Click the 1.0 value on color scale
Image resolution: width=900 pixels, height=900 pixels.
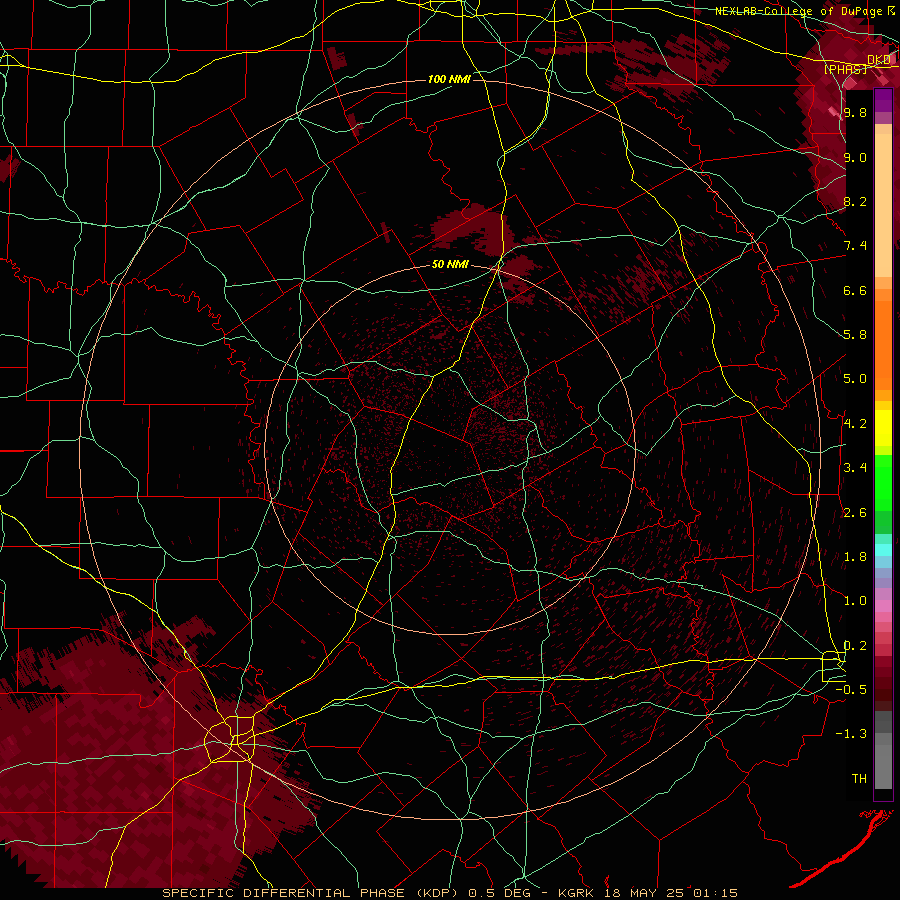(x=855, y=601)
